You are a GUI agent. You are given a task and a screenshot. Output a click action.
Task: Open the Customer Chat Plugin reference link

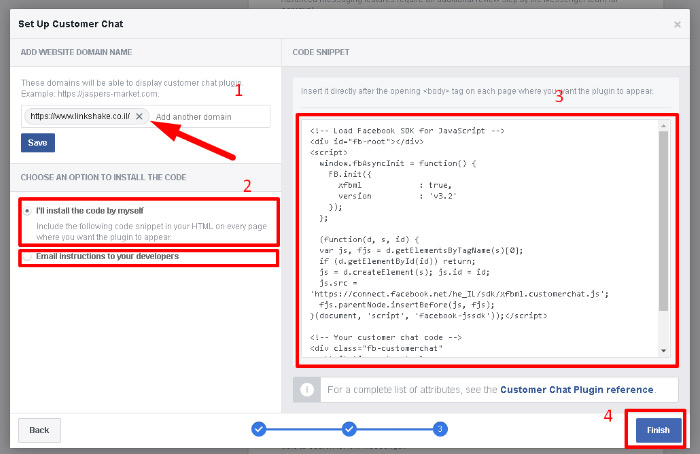(576, 390)
